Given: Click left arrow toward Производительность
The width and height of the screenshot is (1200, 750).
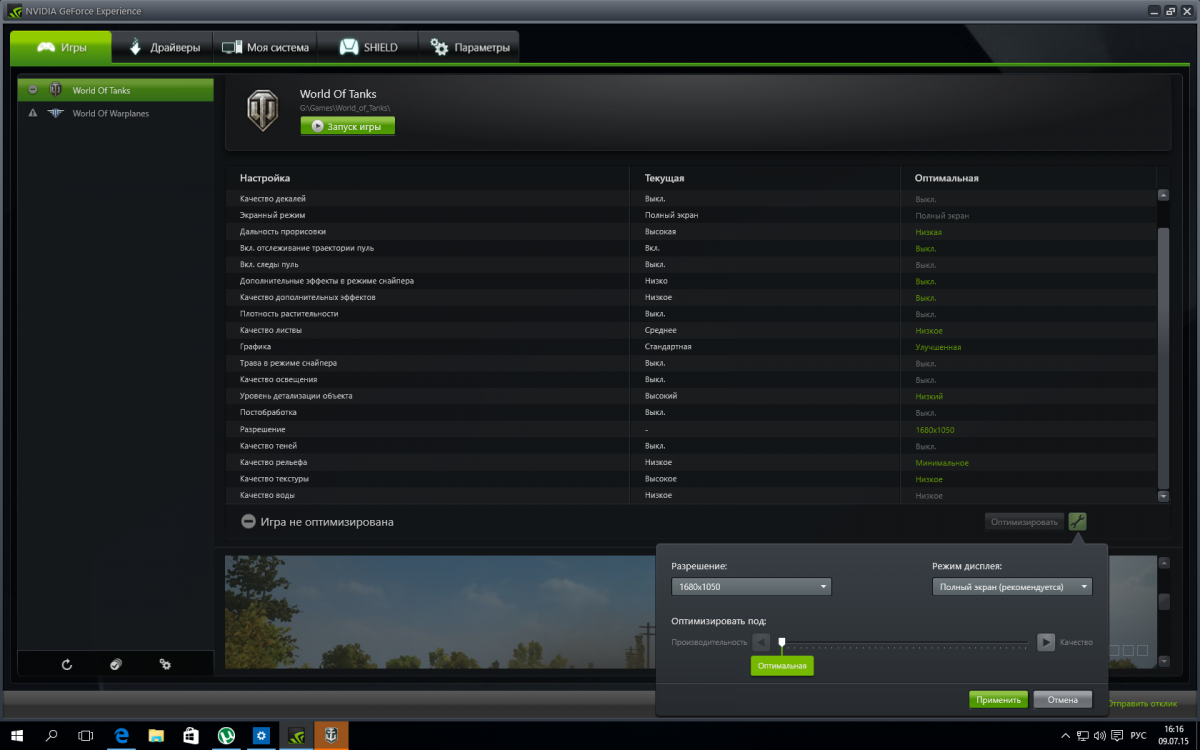Looking at the screenshot, I should 761,642.
